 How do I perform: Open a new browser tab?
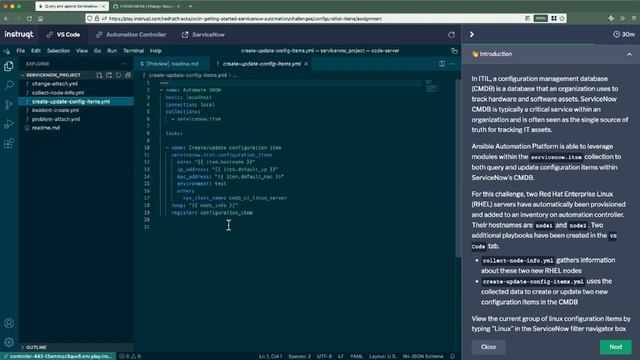190,6
